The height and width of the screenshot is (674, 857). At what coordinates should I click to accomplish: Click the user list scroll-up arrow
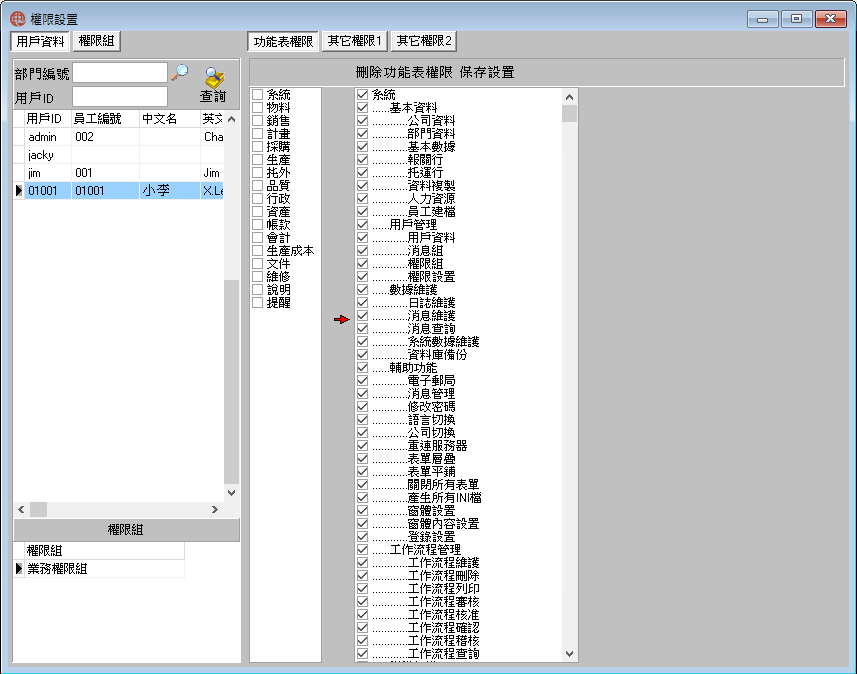click(x=232, y=119)
